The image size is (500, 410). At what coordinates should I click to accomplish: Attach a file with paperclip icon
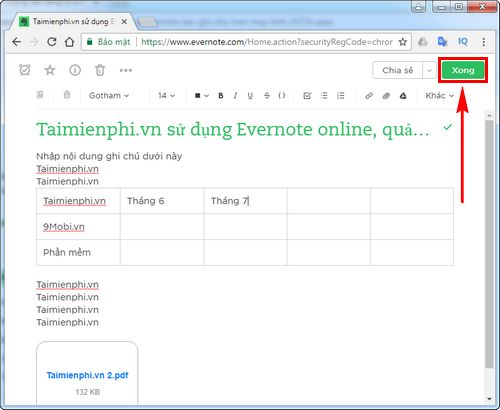(x=386, y=96)
